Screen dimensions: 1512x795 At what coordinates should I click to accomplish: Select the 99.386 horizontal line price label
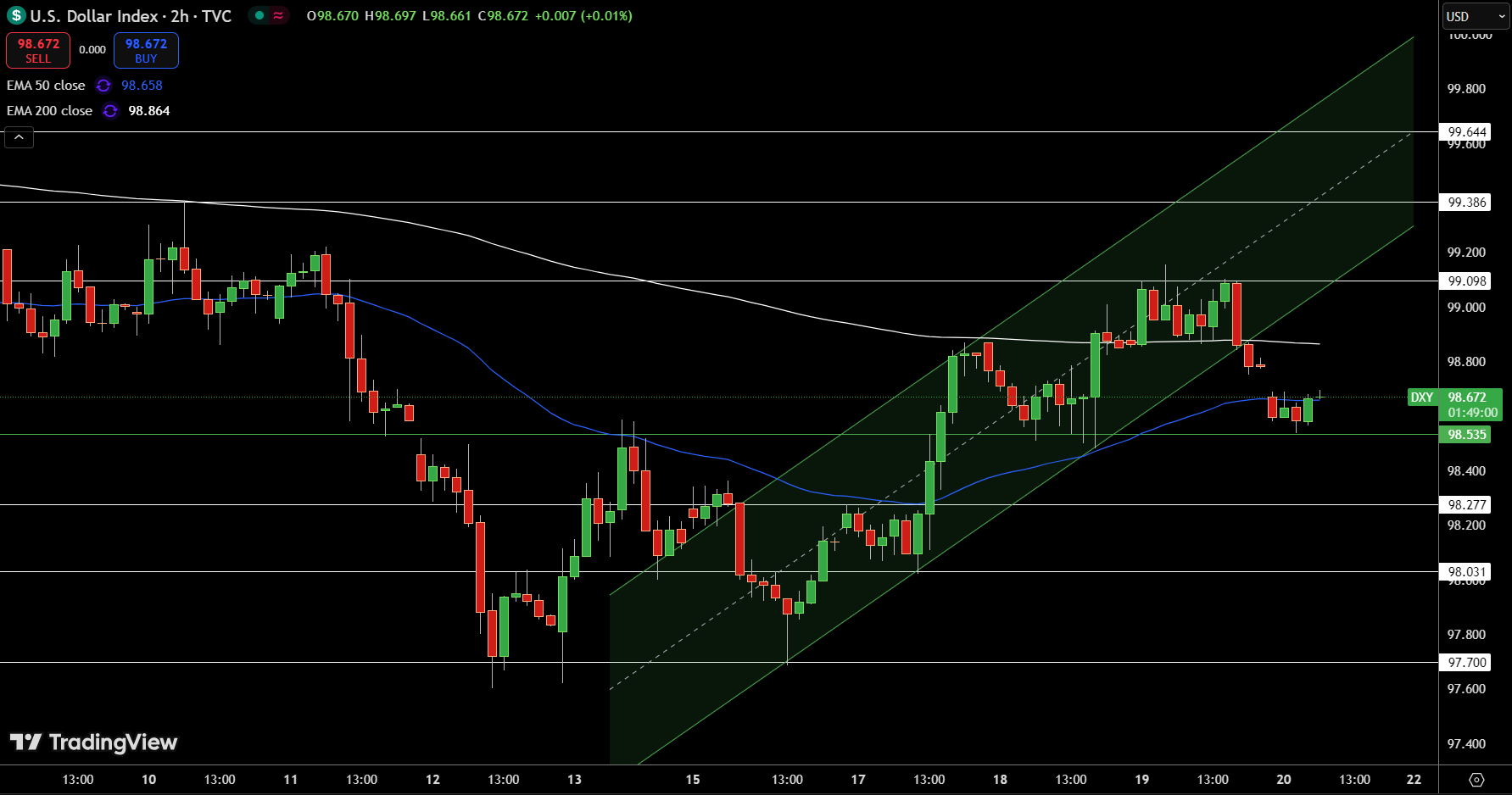1466,203
